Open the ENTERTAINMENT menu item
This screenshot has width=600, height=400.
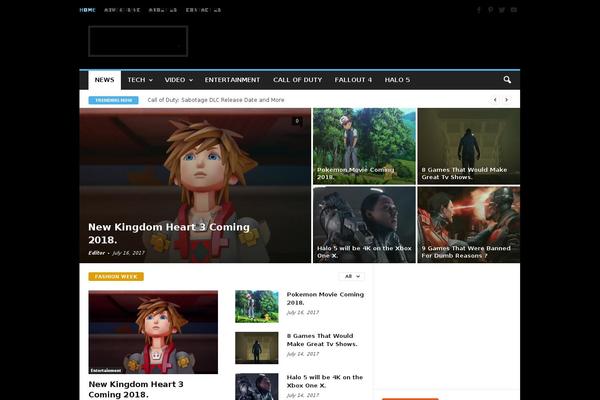[x=232, y=80]
